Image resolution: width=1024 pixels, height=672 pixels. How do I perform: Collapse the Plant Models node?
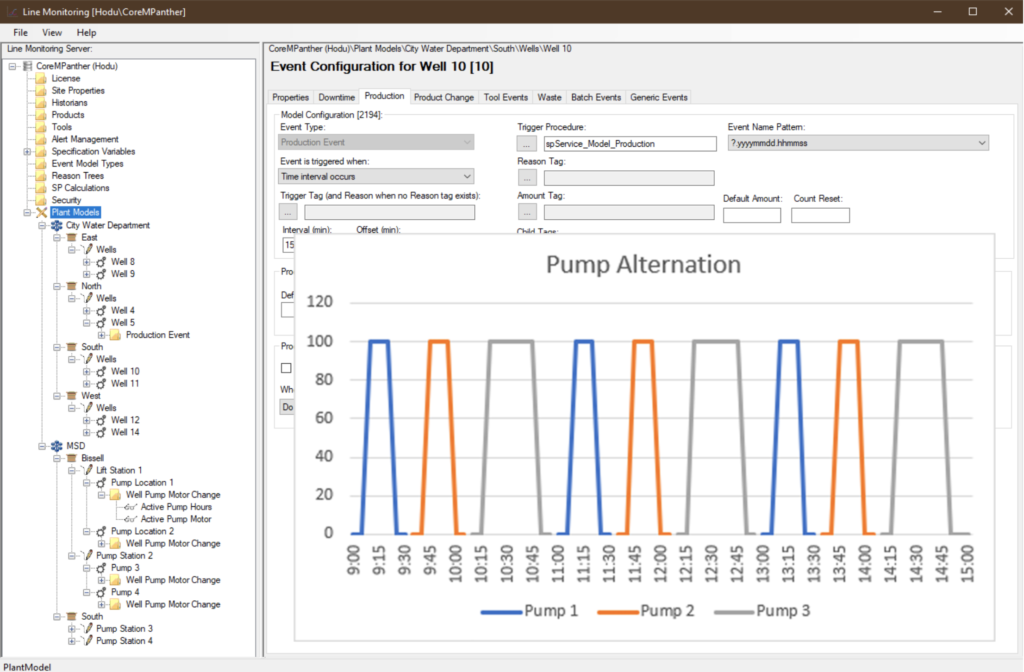[27, 212]
